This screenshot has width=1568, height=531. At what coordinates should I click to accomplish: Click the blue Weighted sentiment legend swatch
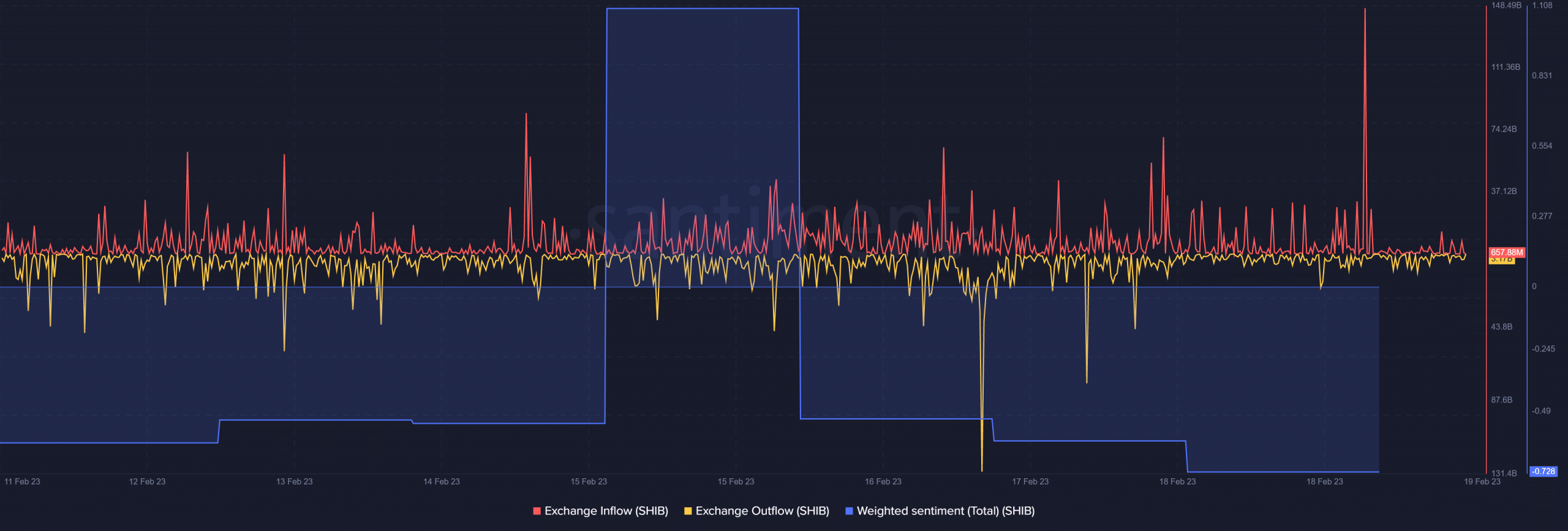[x=849, y=511]
